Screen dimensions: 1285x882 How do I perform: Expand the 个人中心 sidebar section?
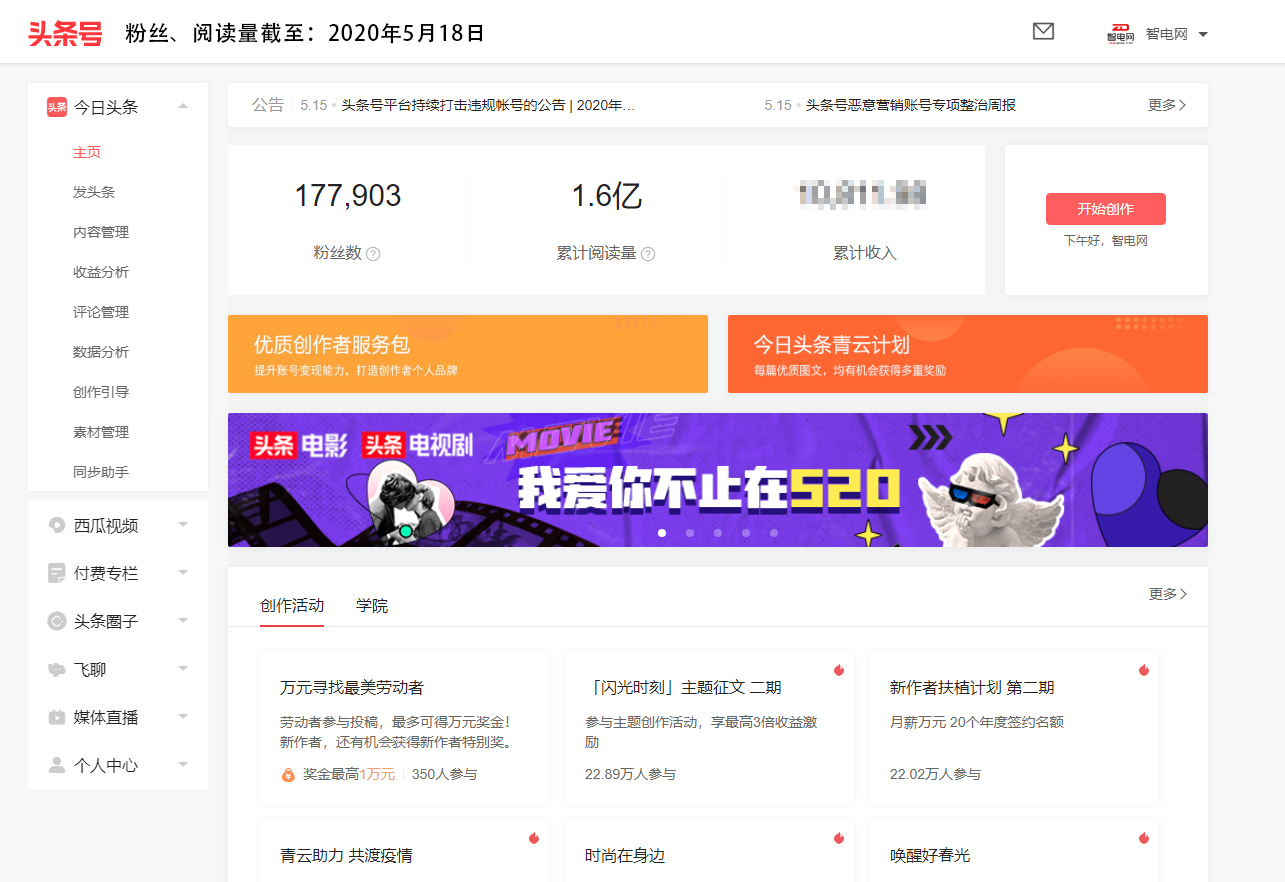coord(183,764)
